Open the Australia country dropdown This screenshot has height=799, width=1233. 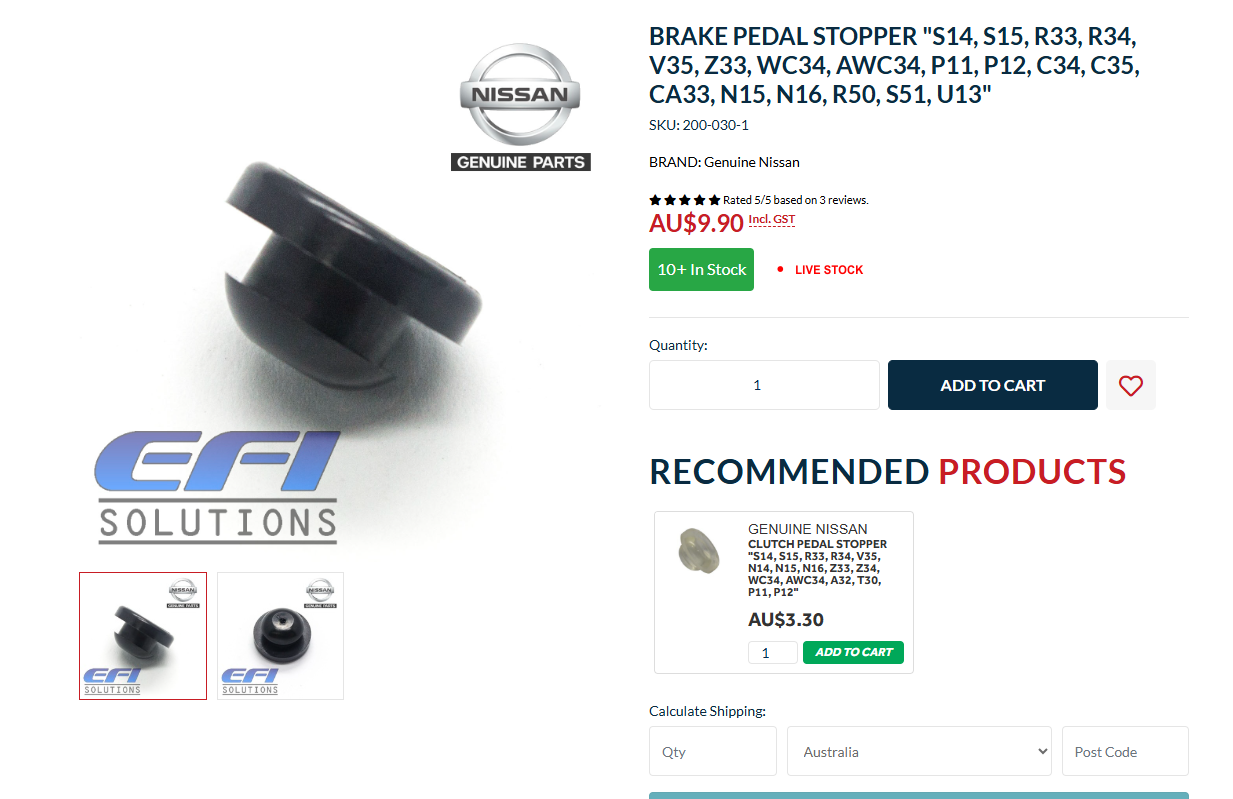pos(919,751)
